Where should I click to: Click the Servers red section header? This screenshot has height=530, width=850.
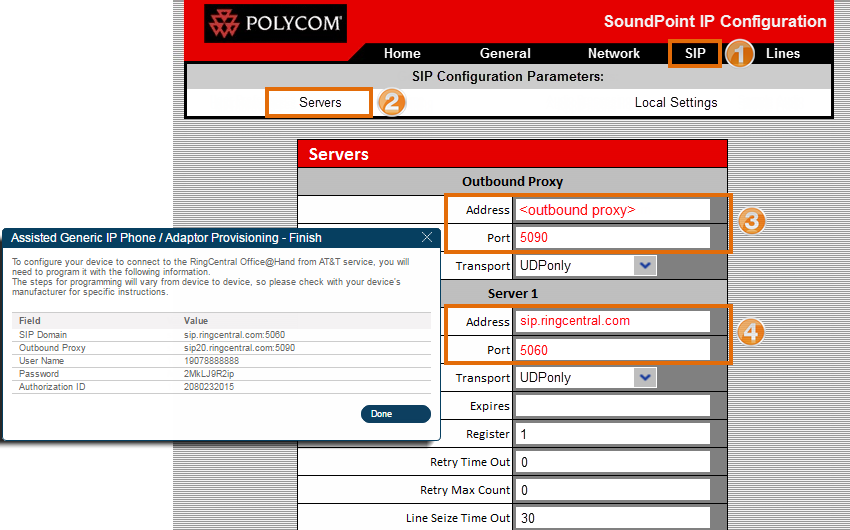(512, 154)
